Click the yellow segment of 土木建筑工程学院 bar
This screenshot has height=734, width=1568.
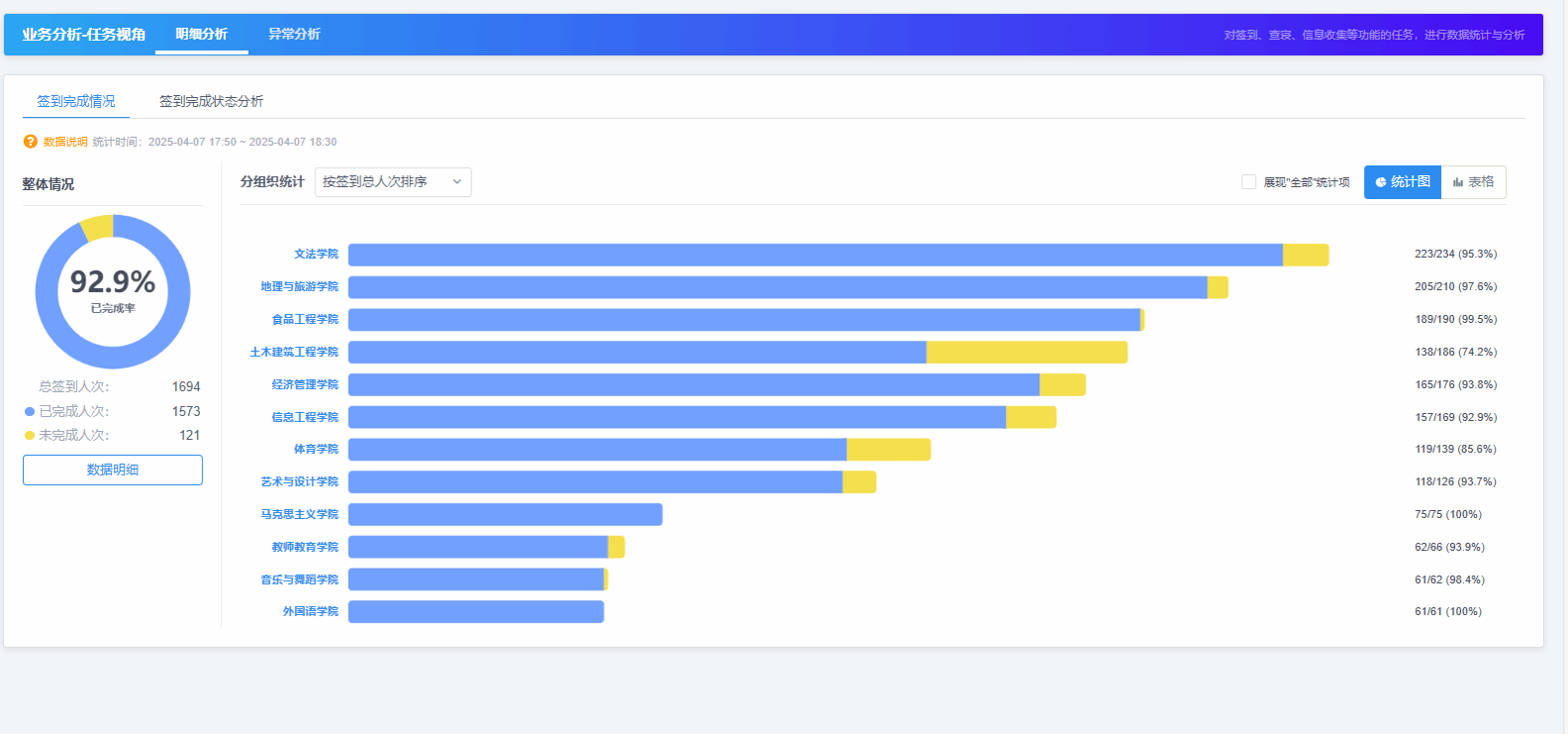point(1027,352)
